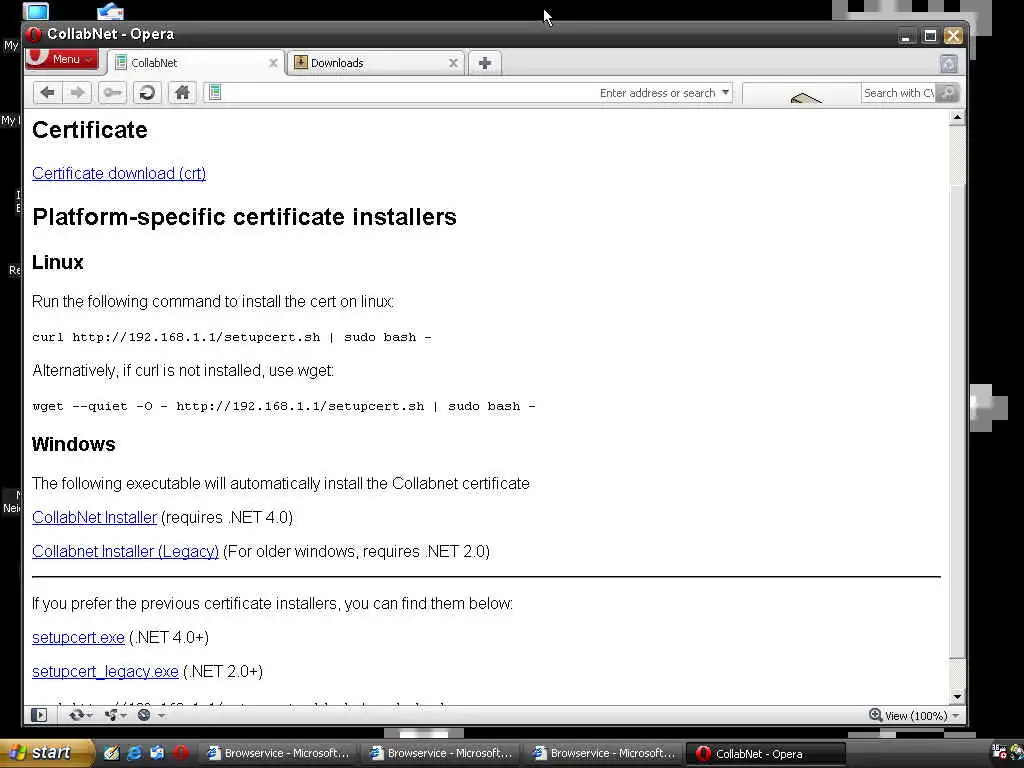The height and width of the screenshot is (768, 1024).
Task: Reload the page
Action: click(x=147, y=93)
